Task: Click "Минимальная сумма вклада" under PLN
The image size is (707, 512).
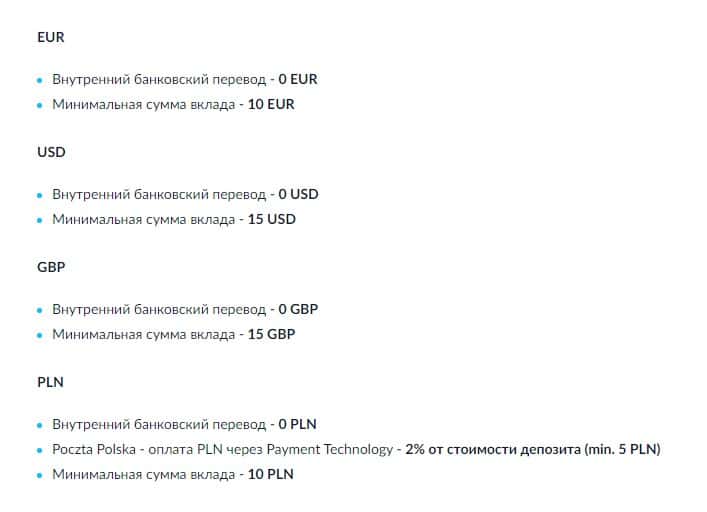Action: point(144,474)
